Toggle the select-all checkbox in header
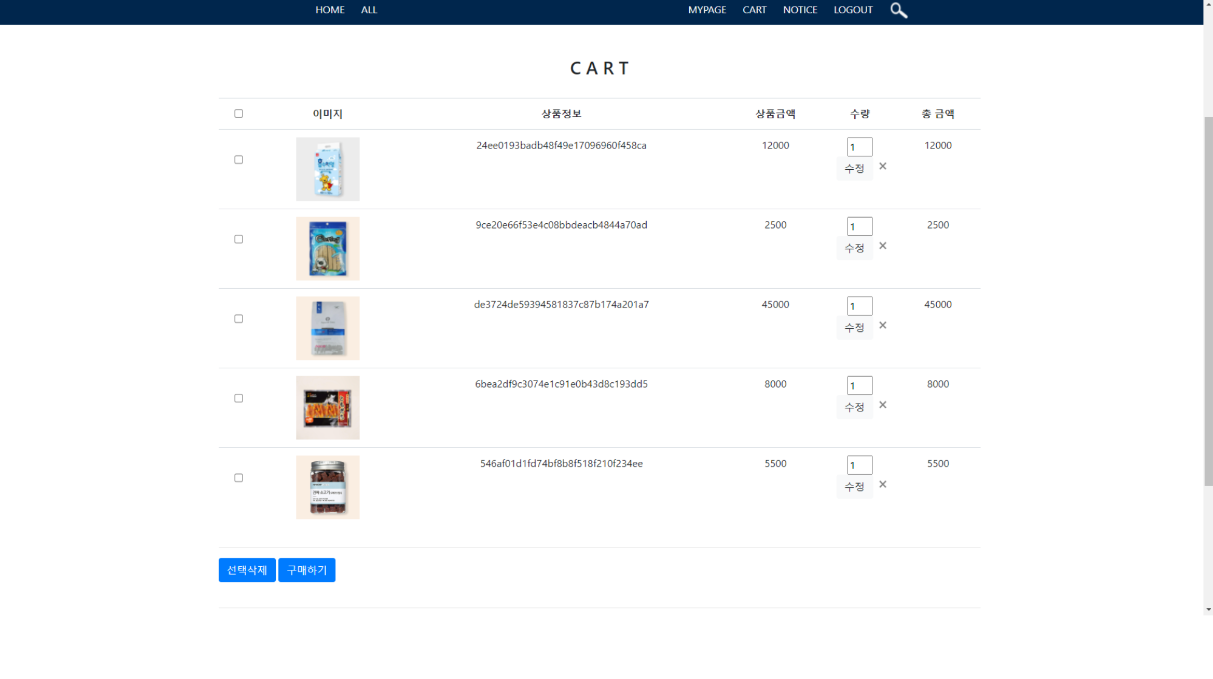Image resolution: width=1213 pixels, height=679 pixels. point(238,114)
